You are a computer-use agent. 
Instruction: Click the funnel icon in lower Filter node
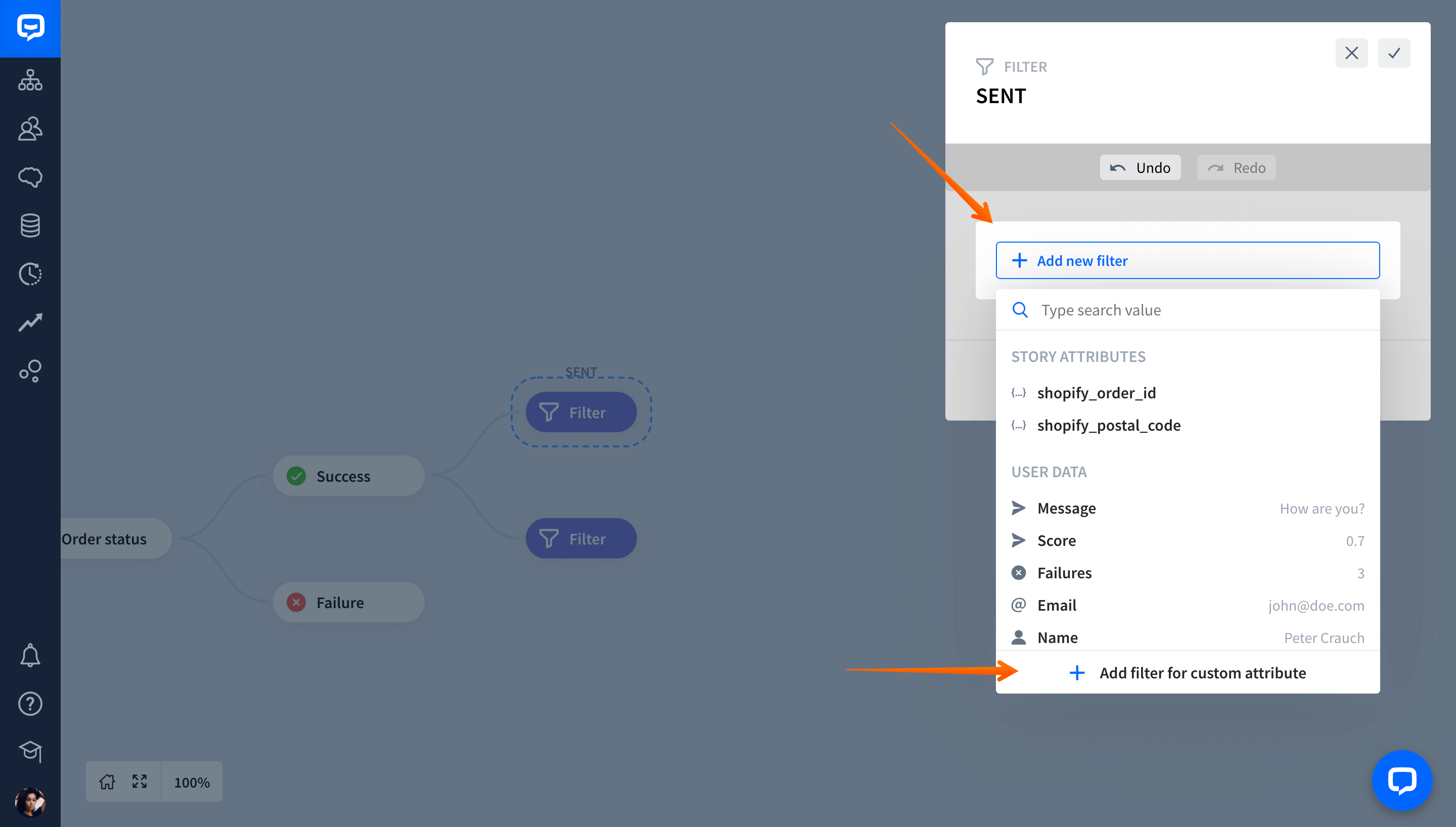tap(549, 538)
